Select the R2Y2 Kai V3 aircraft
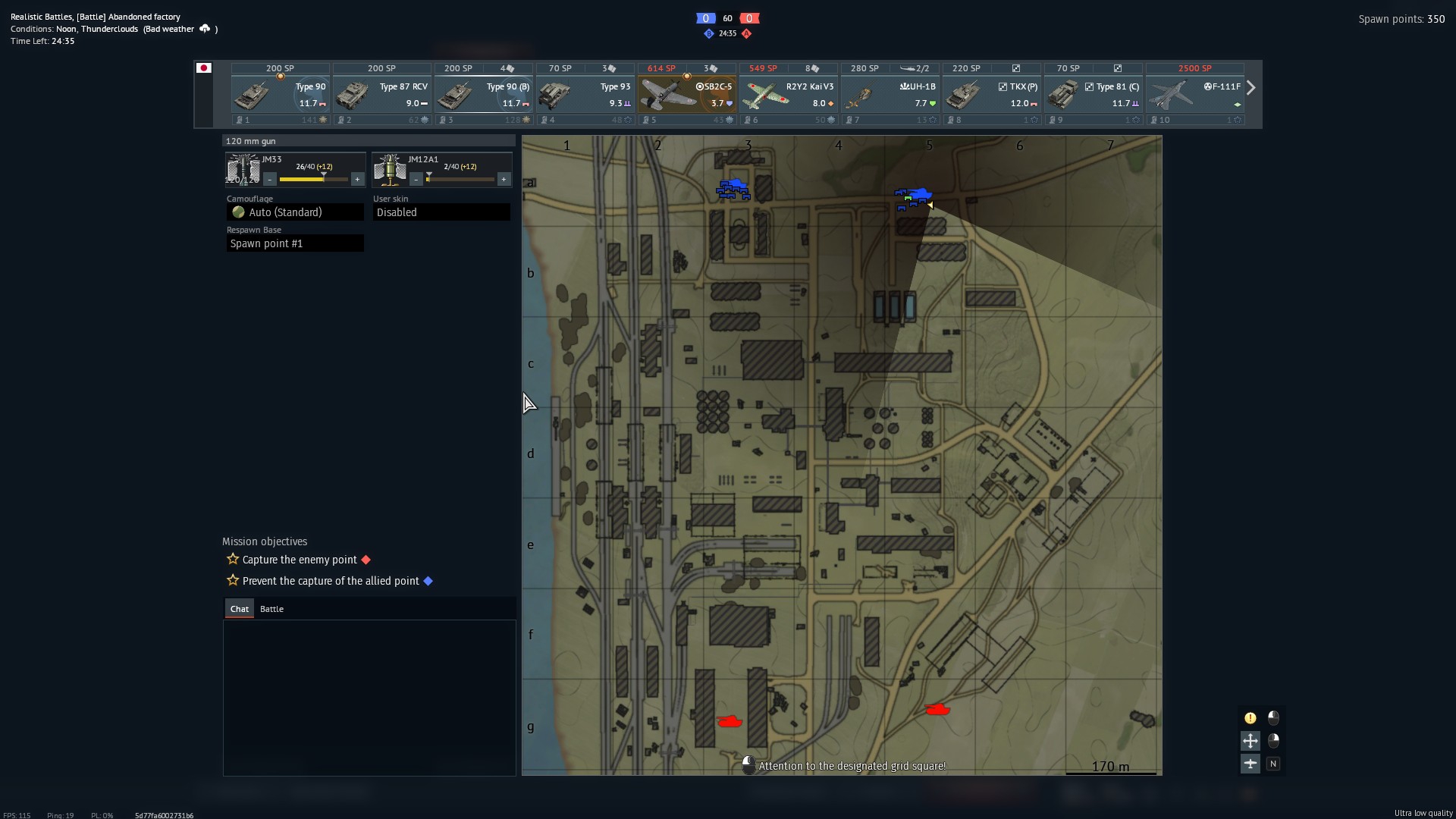1456x819 pixels. point(789,95)
